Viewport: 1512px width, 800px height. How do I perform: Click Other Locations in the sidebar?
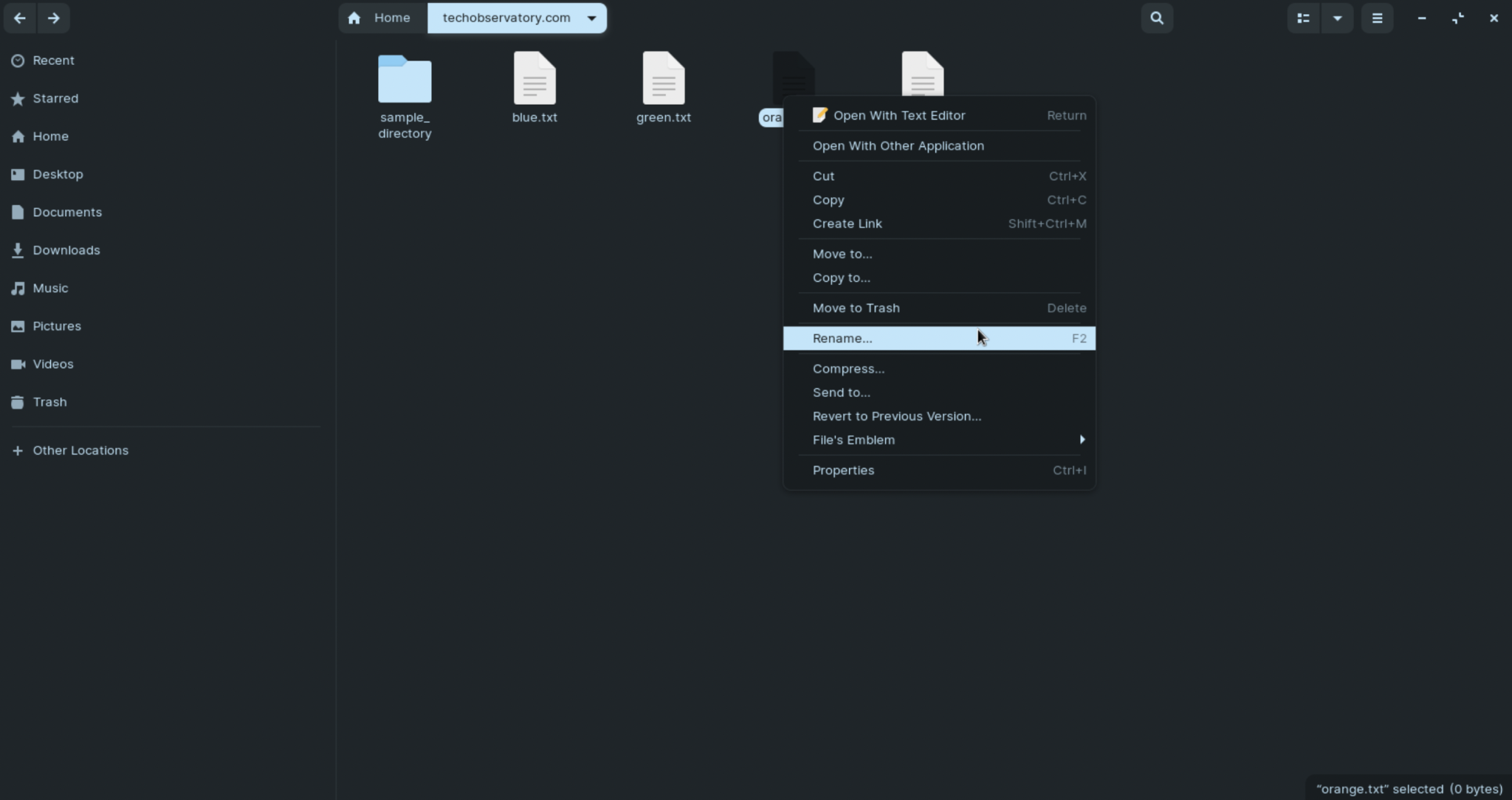tap(80, 450)
